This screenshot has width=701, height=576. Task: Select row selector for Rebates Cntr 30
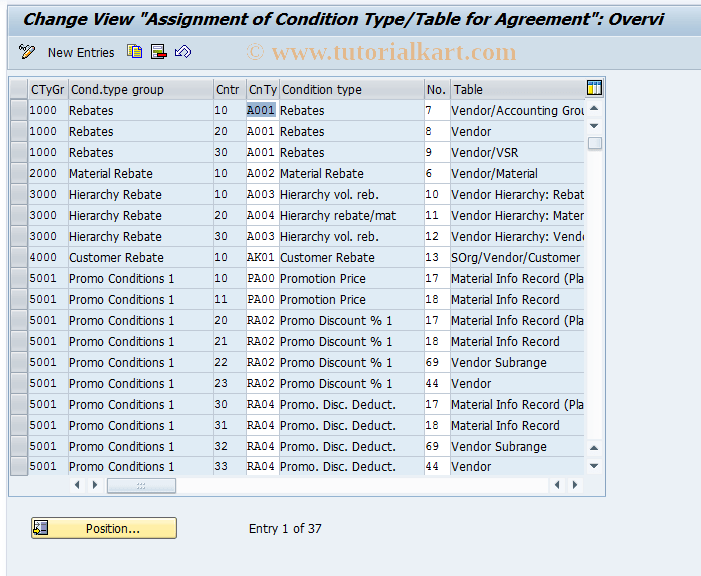click(19, 152)
